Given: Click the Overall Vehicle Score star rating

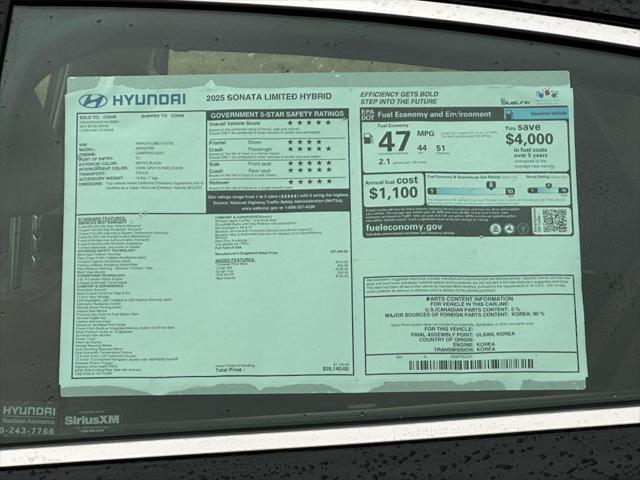Looking at the screenshot, I should (309, 122).
